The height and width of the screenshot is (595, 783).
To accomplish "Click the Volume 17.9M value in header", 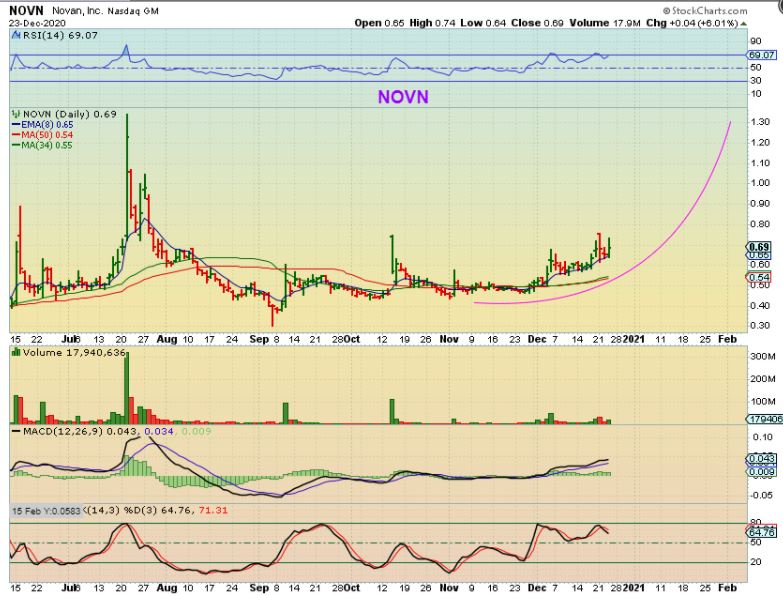I will [604, 23].
